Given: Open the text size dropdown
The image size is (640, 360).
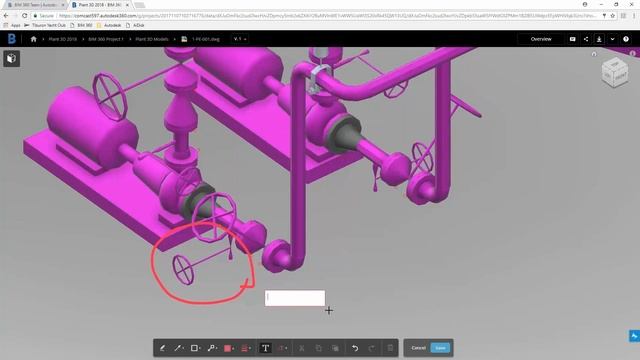Looking at the screenshot, I should 282,348.
